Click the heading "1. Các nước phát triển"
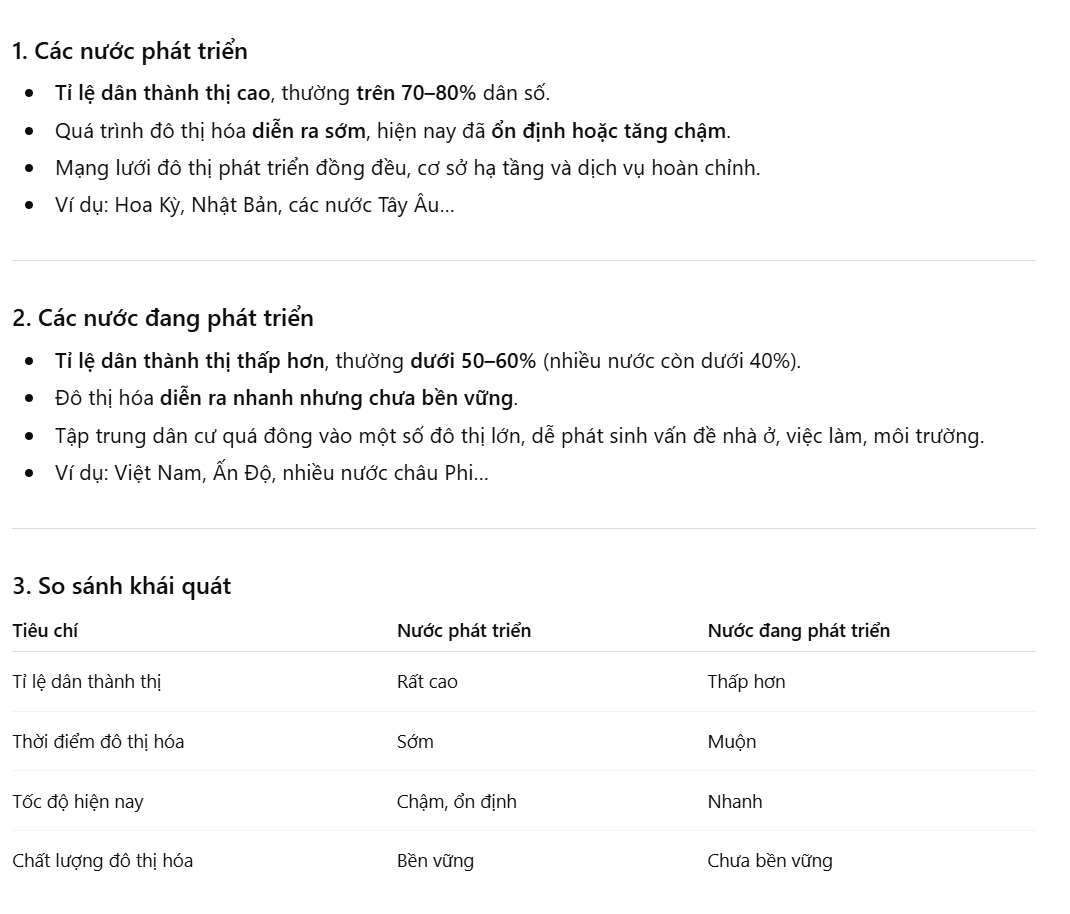 (130, 51)
